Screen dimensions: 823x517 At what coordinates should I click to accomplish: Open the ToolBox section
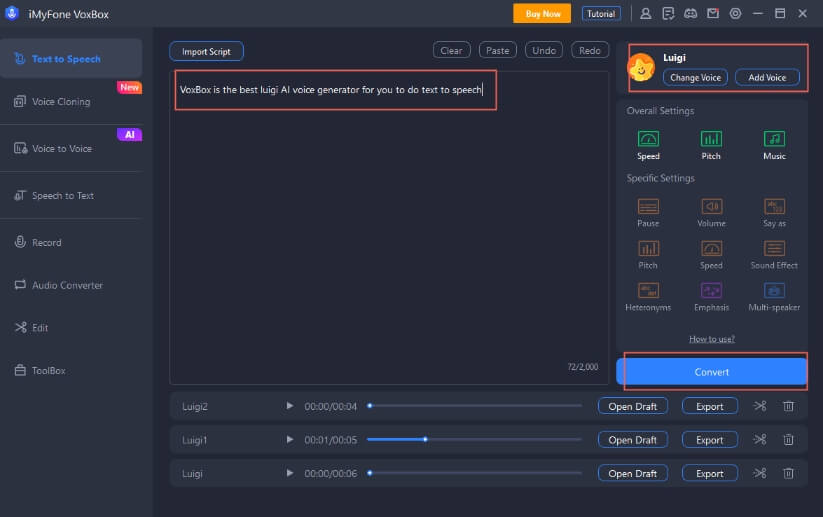(x=71, y=371)
